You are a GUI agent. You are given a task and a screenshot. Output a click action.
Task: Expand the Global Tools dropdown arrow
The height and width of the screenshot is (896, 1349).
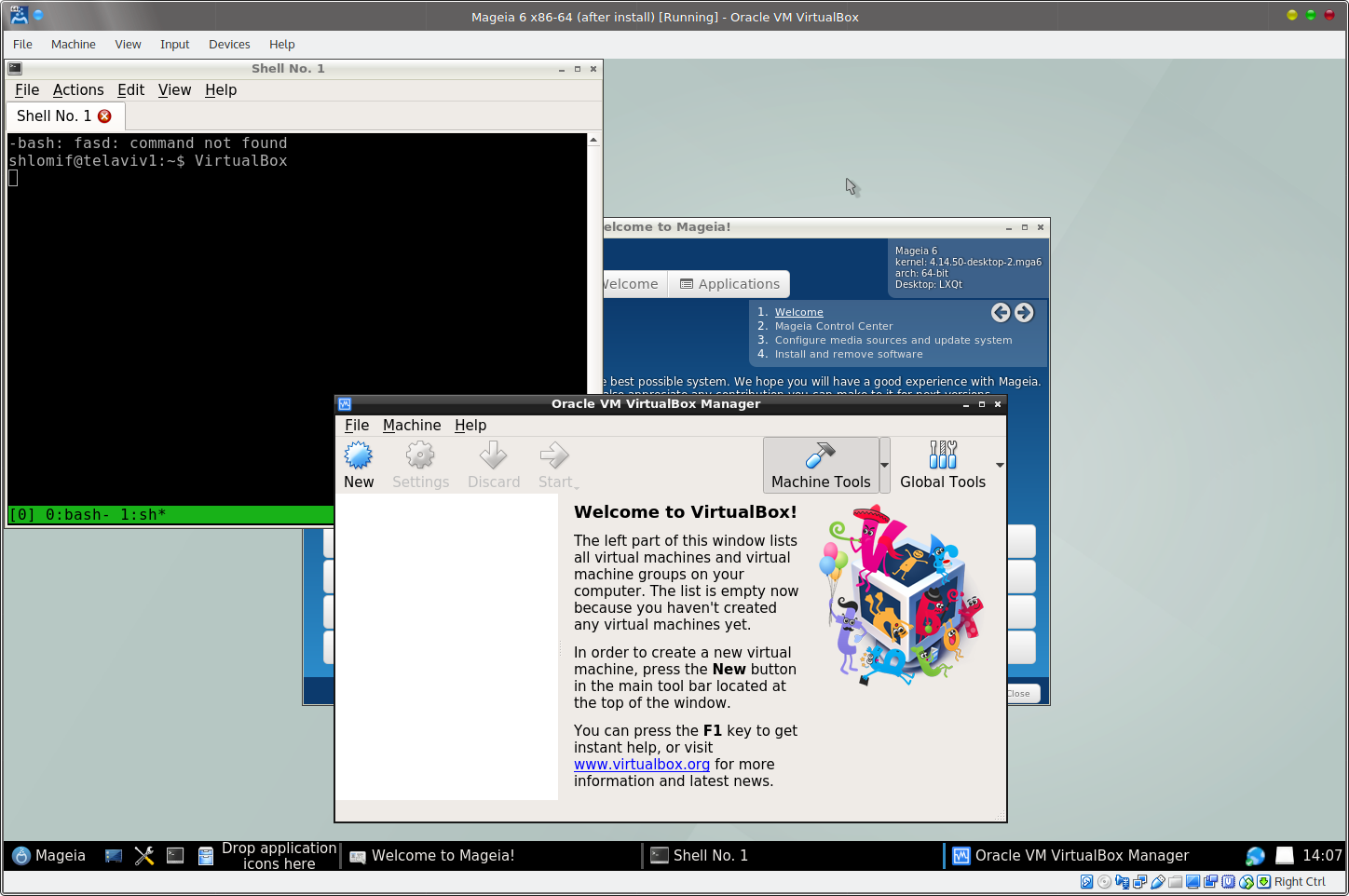tap(1000, 465)
